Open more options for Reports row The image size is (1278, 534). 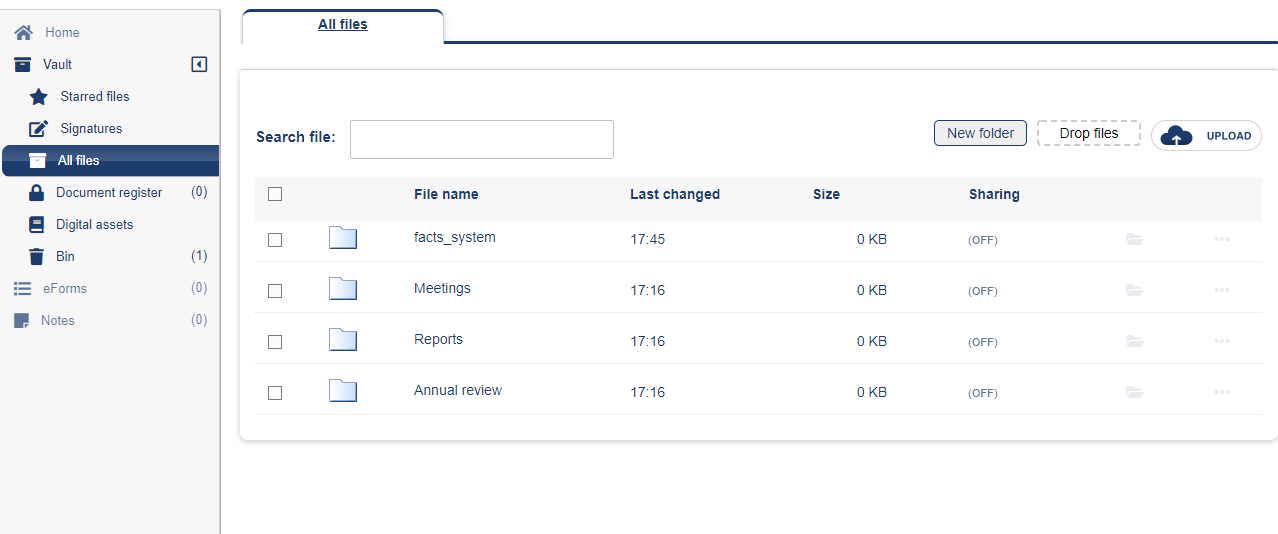click(1221, 341)
